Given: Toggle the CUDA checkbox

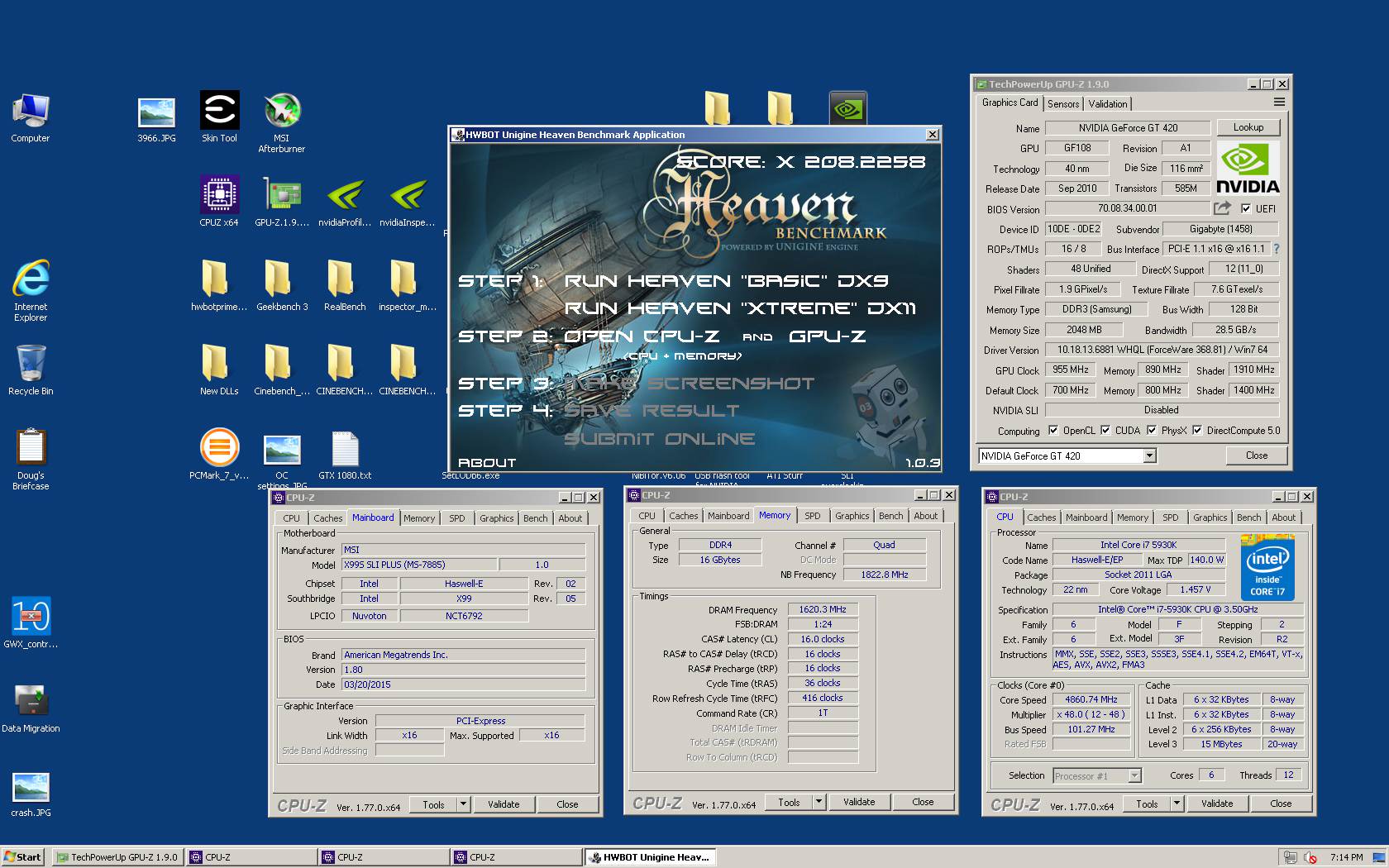Looking at the screenshot, I should [1105, 431].
